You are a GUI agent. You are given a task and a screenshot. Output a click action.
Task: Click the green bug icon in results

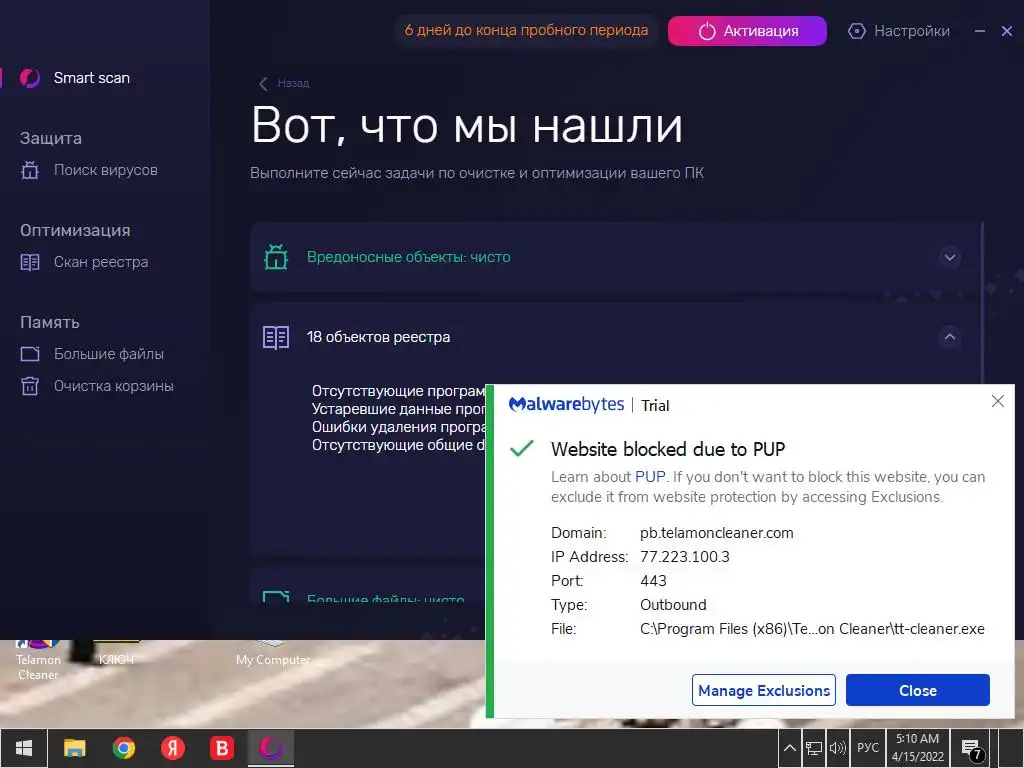pyautogui.click(x=276, y=257)
